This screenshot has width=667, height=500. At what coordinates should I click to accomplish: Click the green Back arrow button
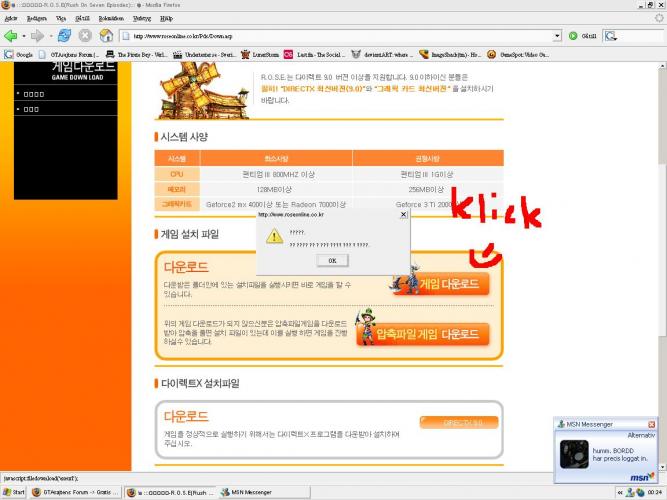[x=10, y=36]
